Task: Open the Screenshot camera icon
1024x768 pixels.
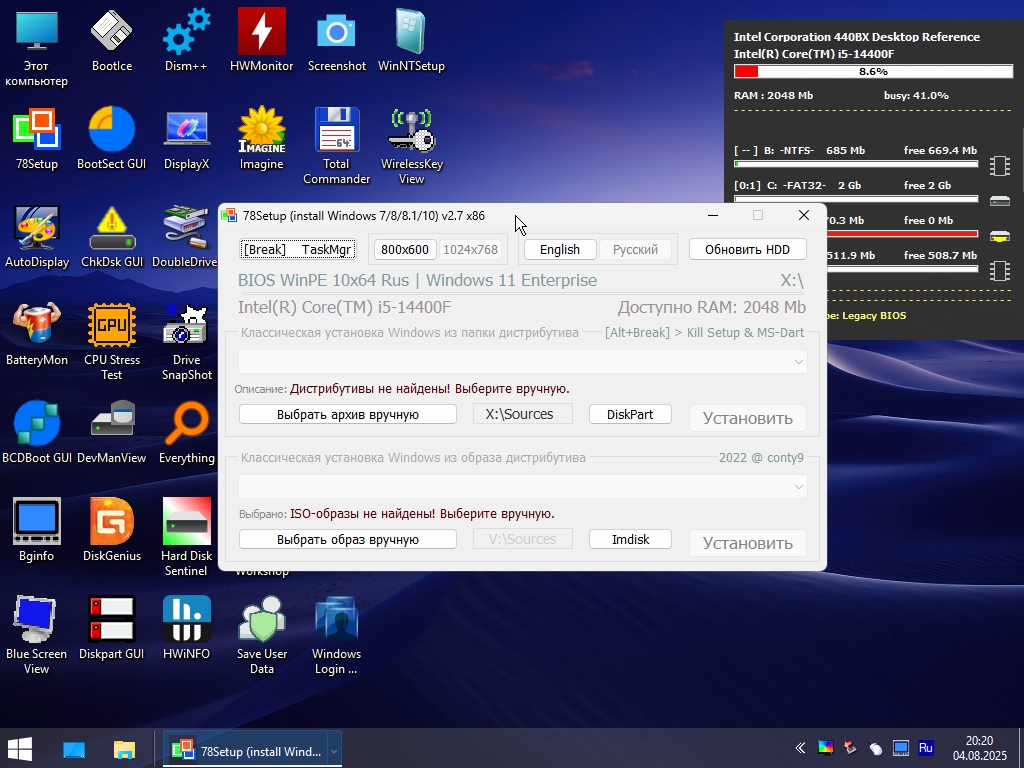Action: (x=336, y=39)
